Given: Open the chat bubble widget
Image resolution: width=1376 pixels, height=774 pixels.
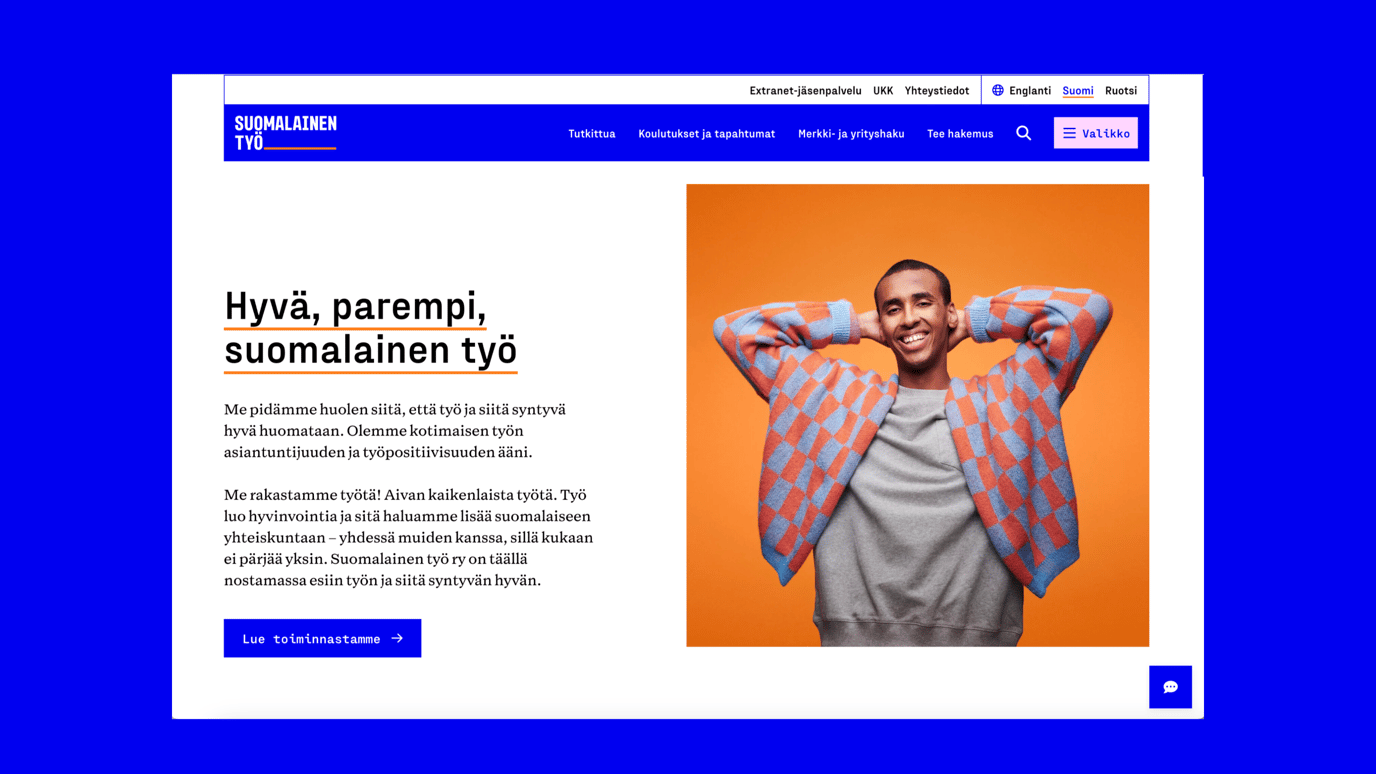Looking at the screenshot, I should coord(1170,687).
